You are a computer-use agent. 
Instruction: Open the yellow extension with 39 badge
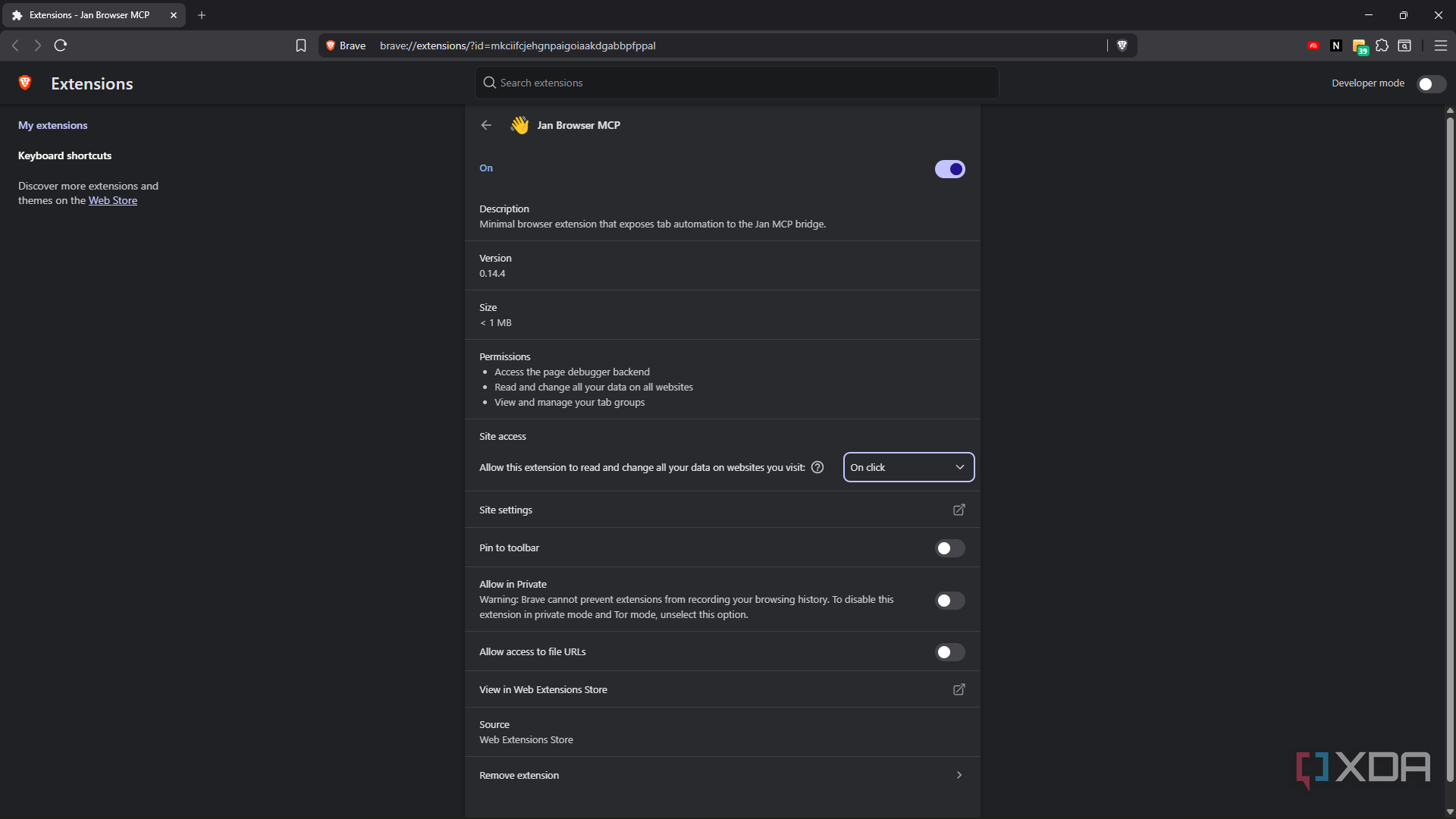pos(1360,46)
